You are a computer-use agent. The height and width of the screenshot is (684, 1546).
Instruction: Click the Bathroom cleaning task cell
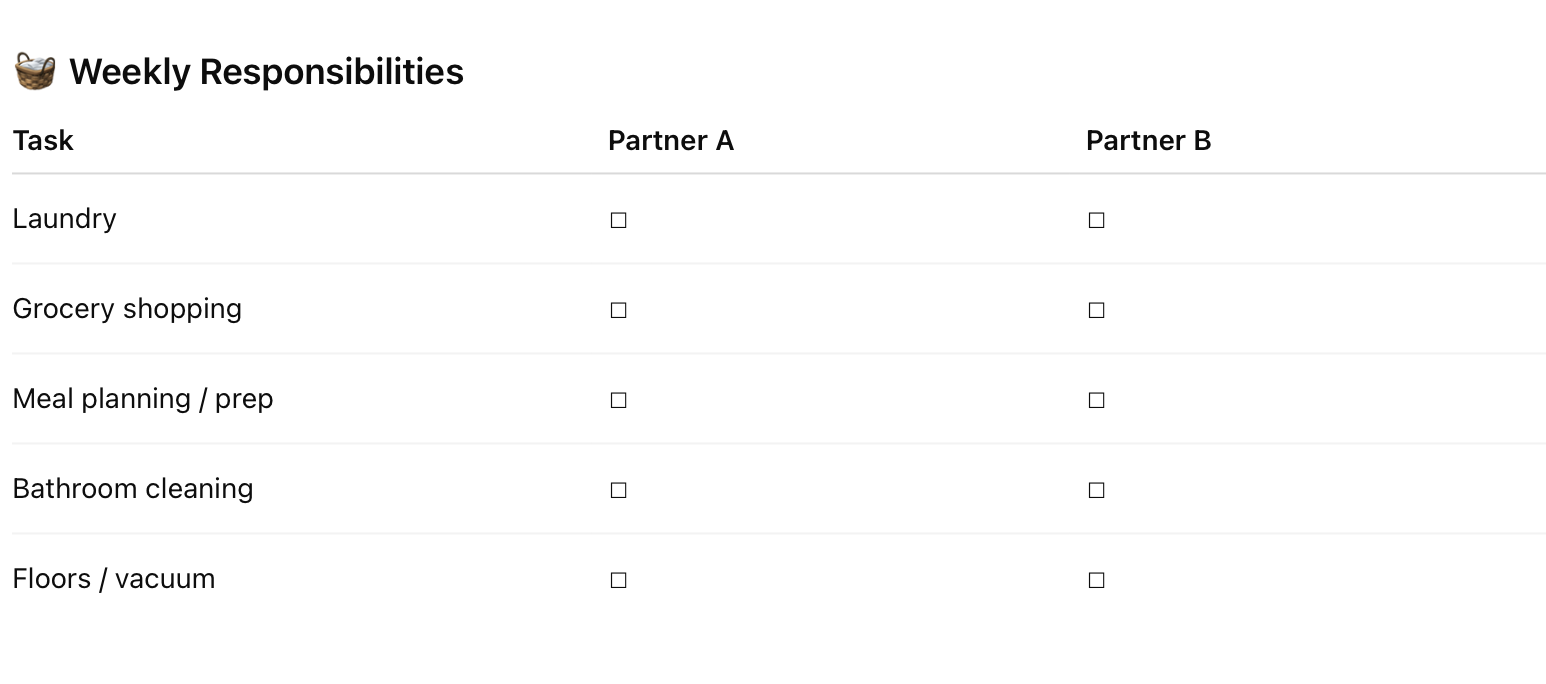133,489
